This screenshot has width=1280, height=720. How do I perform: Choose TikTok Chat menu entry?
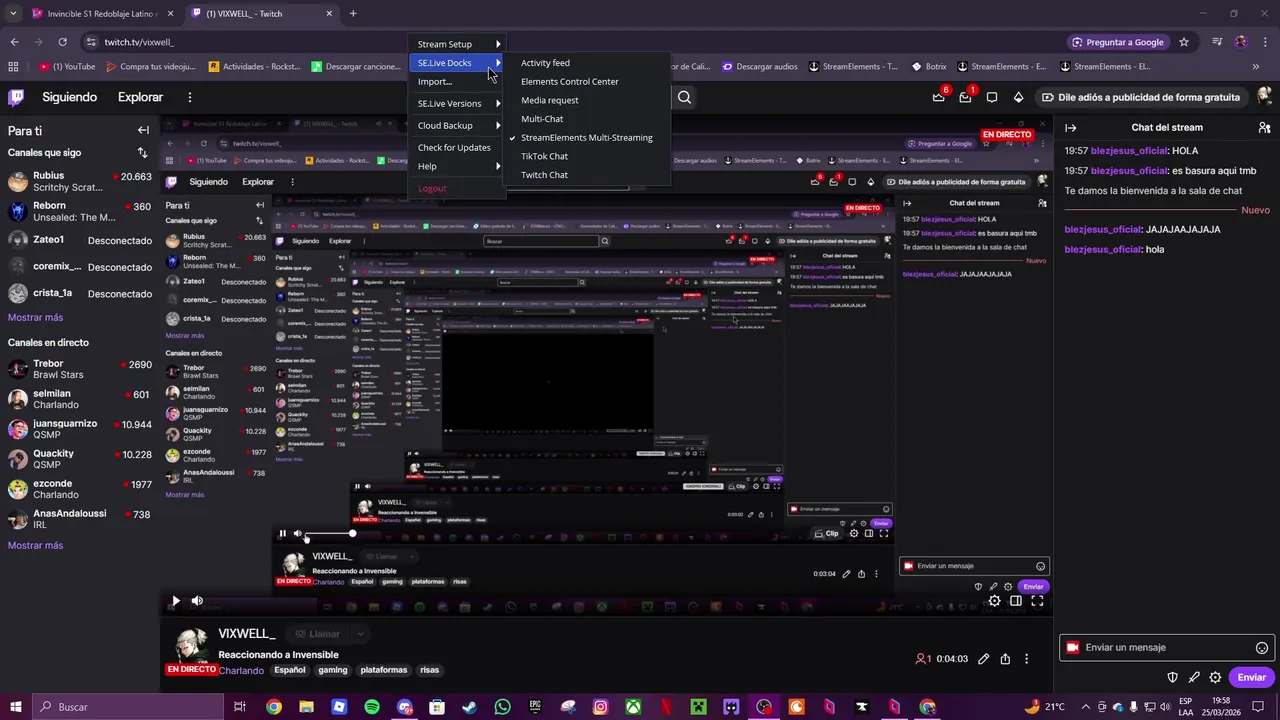544,156
